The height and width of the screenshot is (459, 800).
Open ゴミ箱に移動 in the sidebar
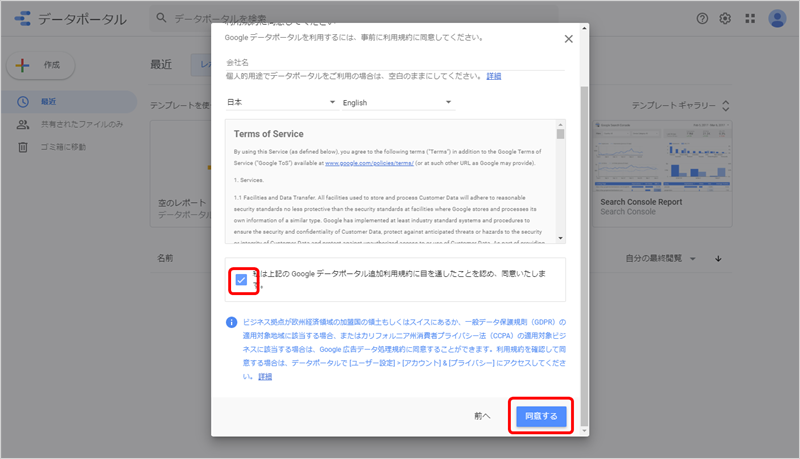63,147
